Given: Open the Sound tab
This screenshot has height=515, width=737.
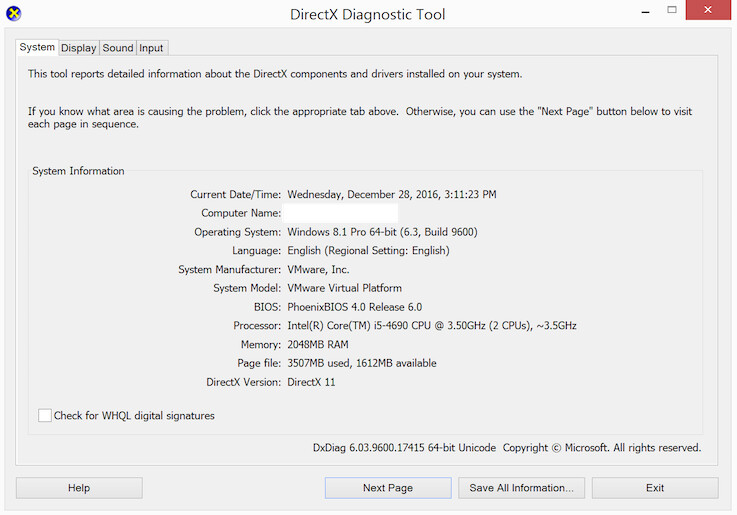Looking at the screenshot, I should coord(117,48).
